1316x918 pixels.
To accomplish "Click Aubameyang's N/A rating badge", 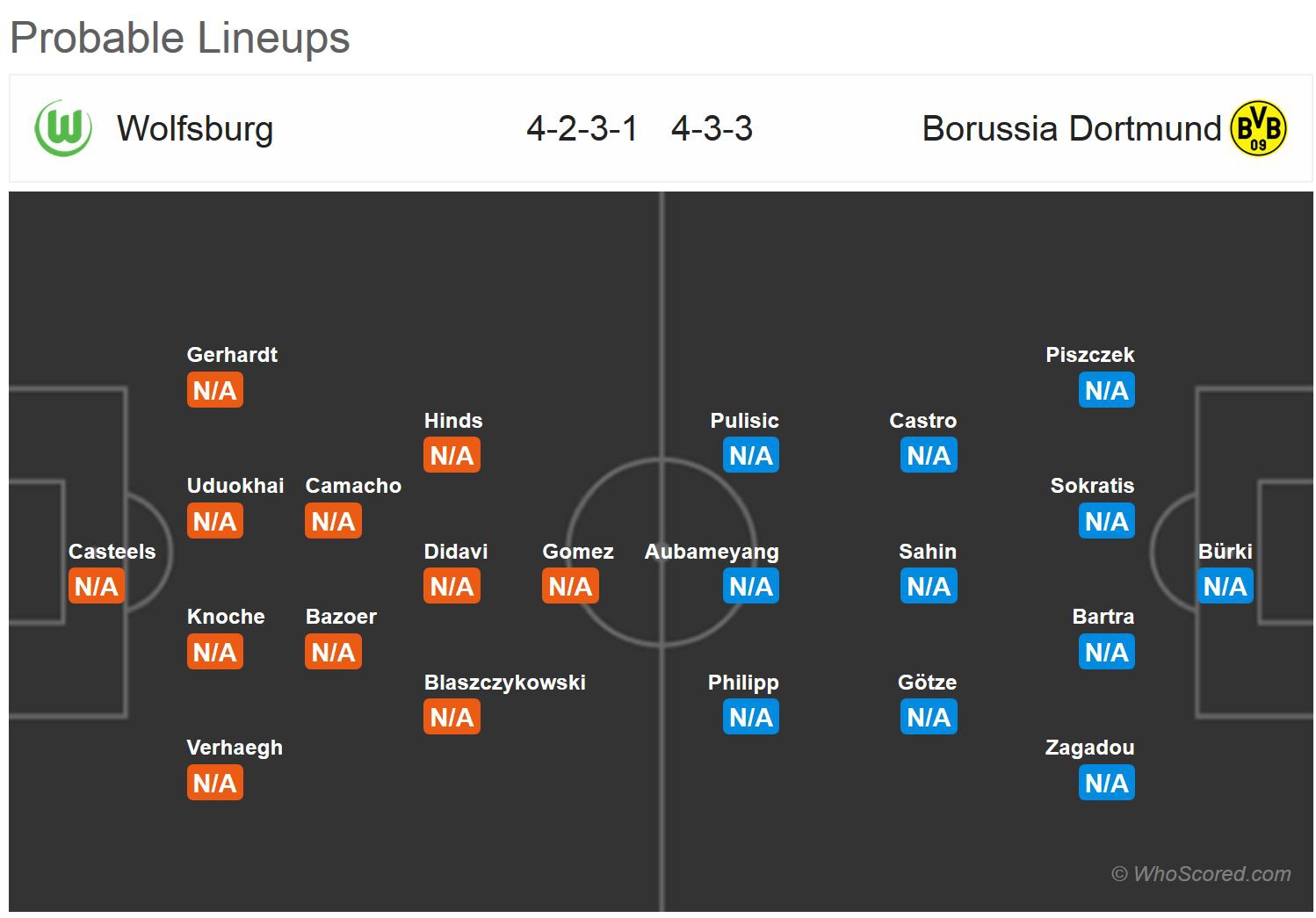I will pos(751,587).
